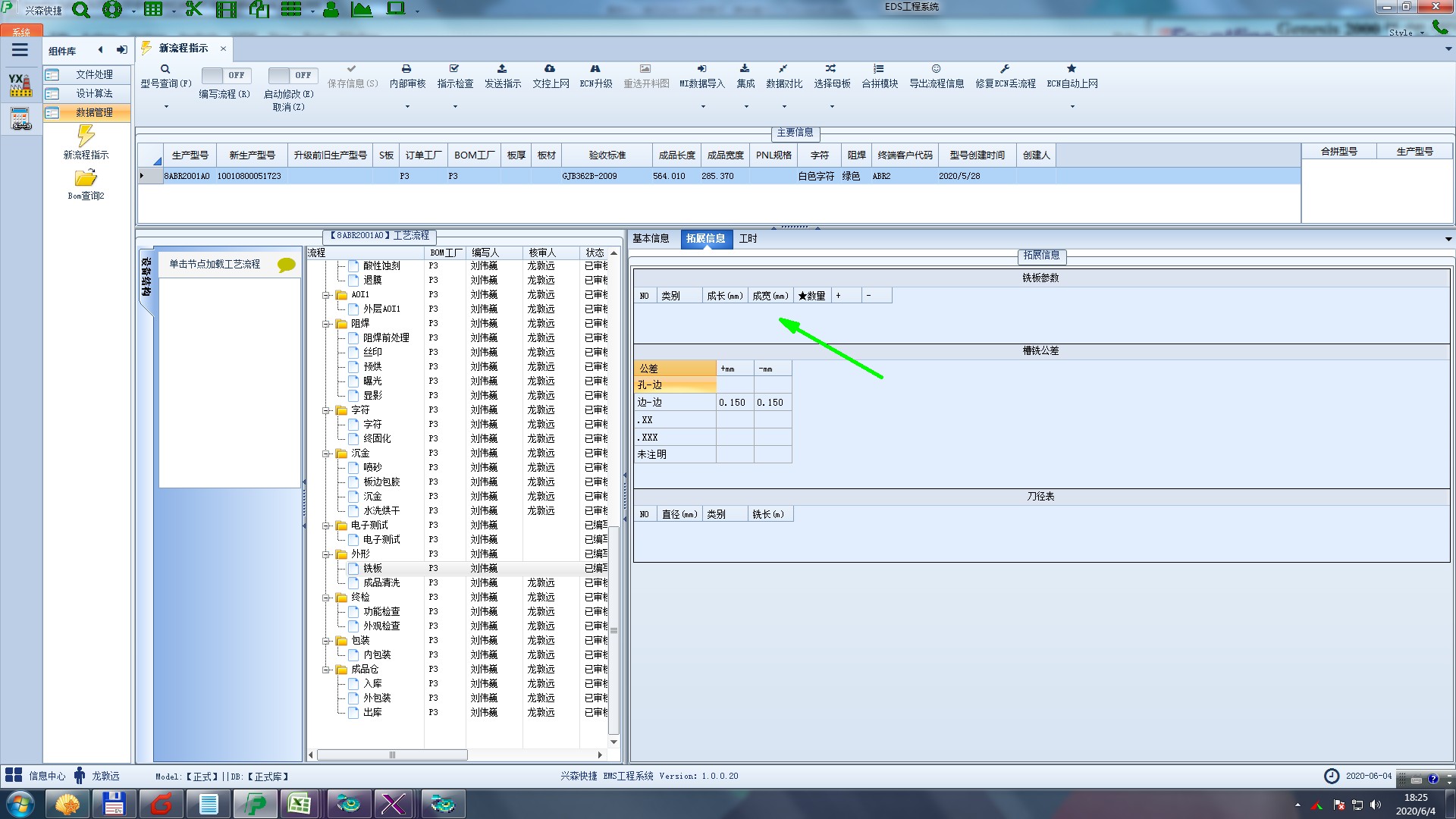Switch to 基本信息 tab
The image size is (1456, 819).
click(x=651, y=238)
